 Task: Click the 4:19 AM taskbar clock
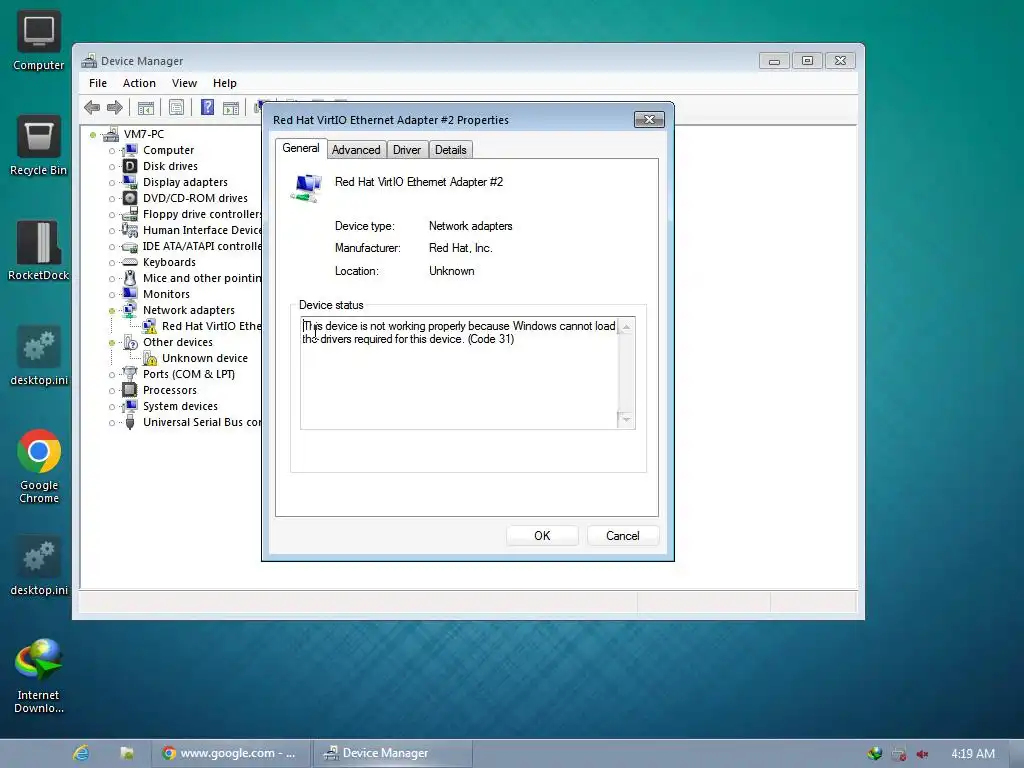click(x=973, y=754)
